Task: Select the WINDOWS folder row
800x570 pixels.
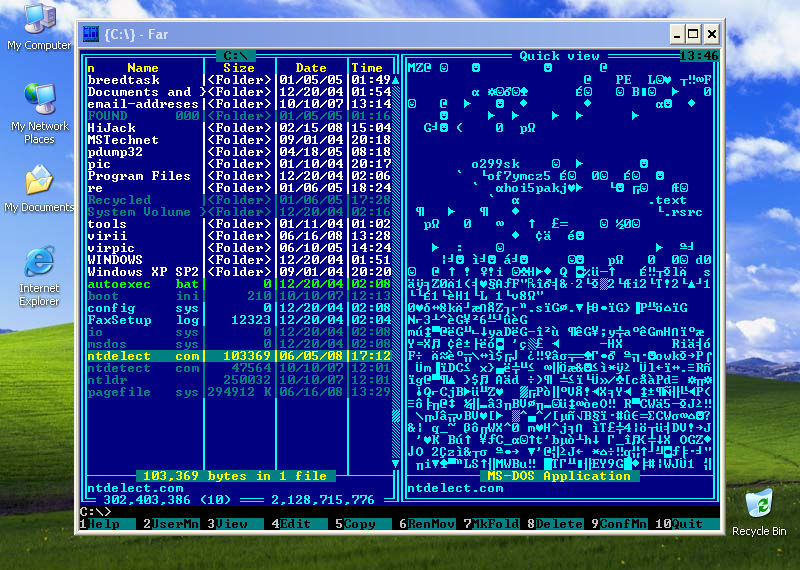Action: [x=239, y=260]
